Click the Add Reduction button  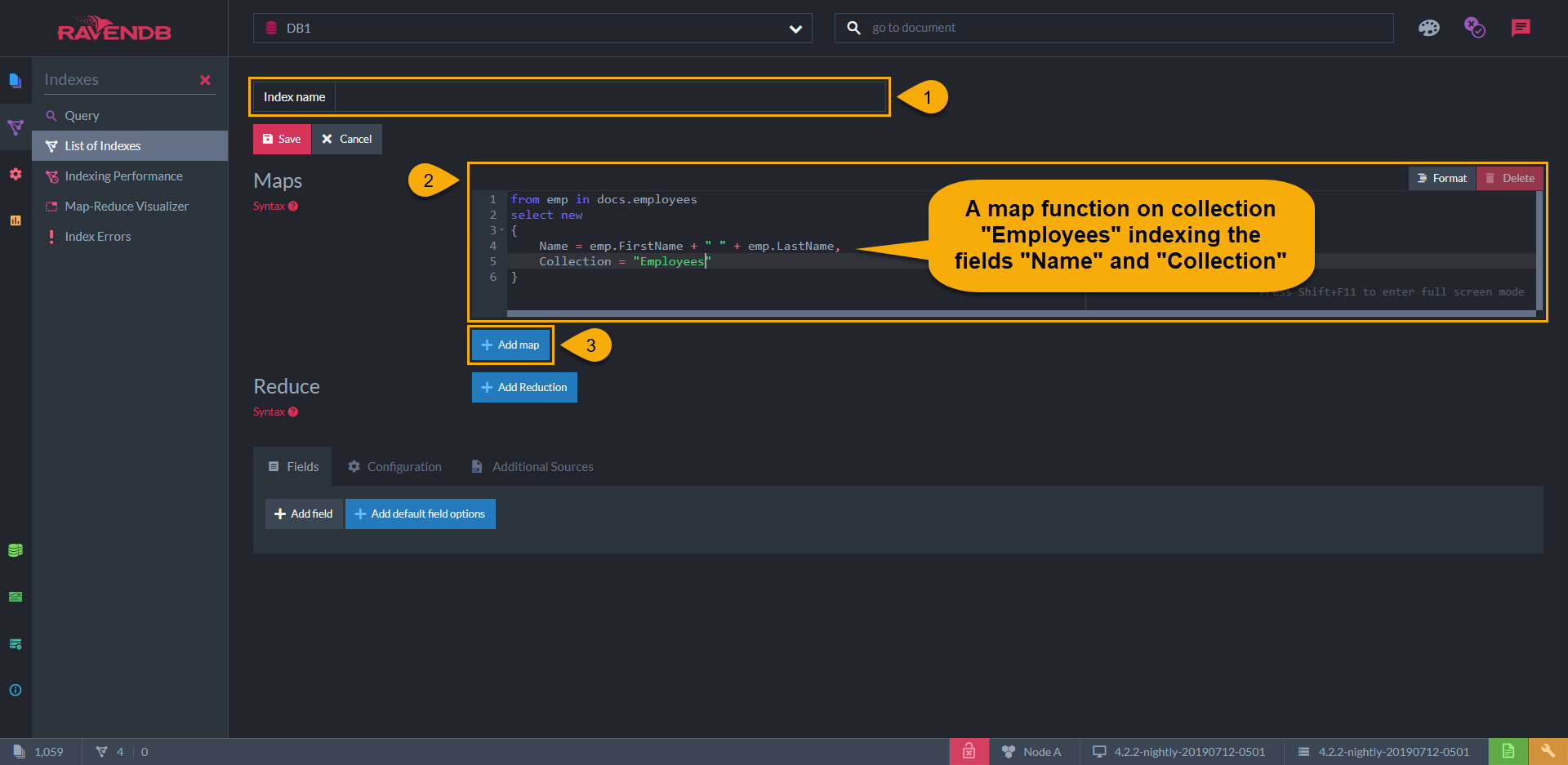pos(524,387)
